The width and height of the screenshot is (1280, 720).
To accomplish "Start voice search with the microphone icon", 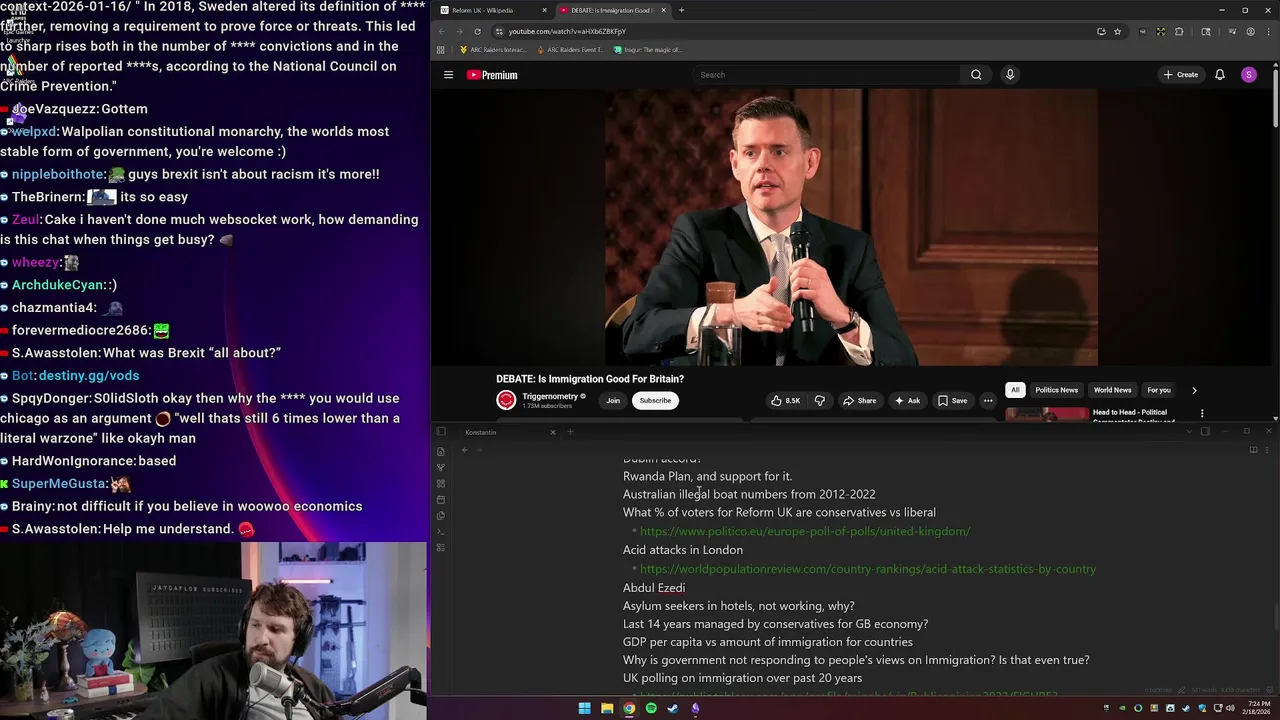I will [x=1010, y=75].
